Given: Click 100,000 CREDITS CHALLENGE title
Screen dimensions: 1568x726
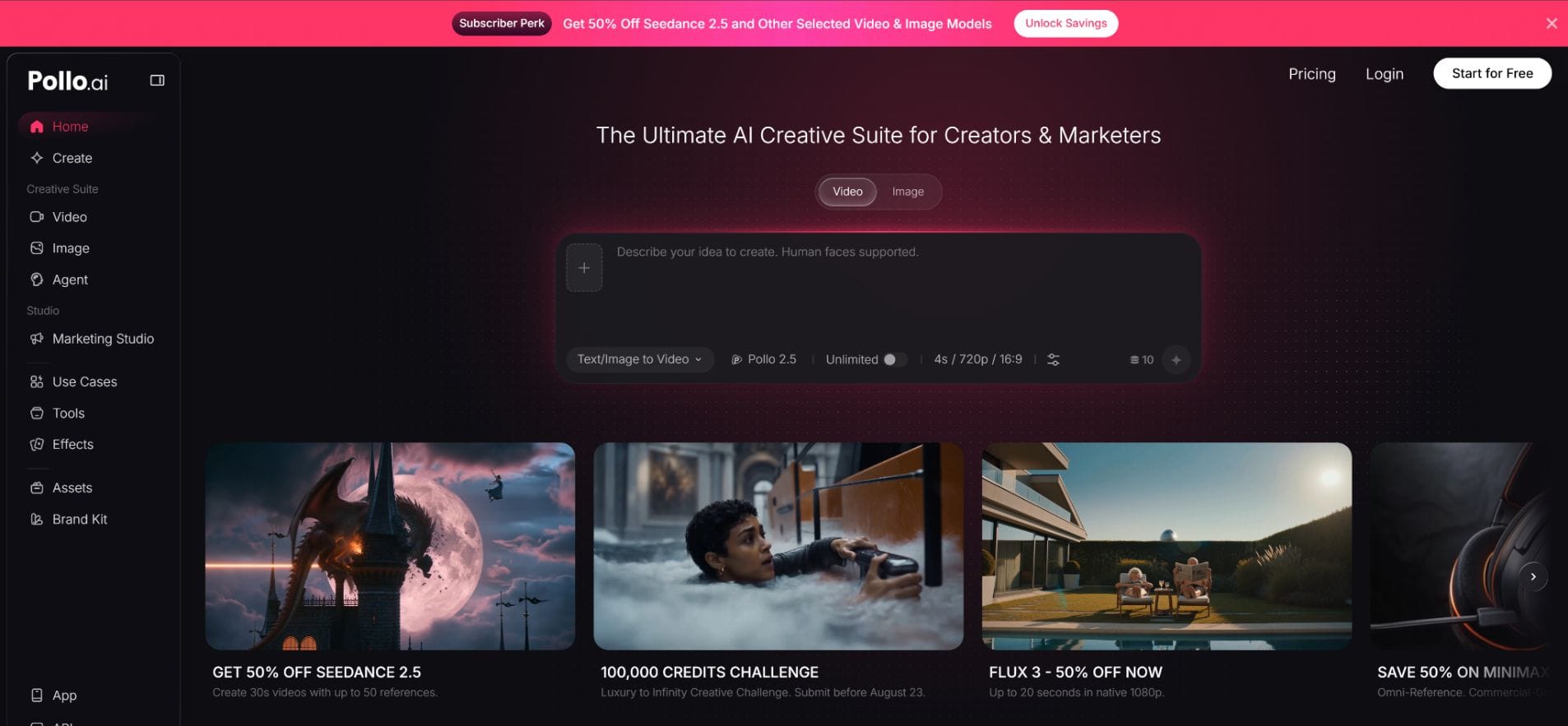Looking at the screenshot, I should point(709,672).
